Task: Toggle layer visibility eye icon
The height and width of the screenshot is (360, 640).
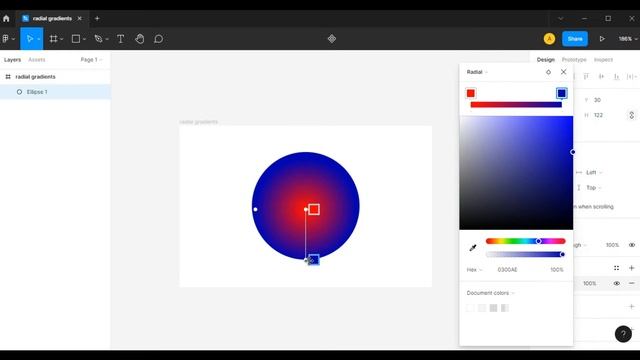Action: (x=632, y=245)
